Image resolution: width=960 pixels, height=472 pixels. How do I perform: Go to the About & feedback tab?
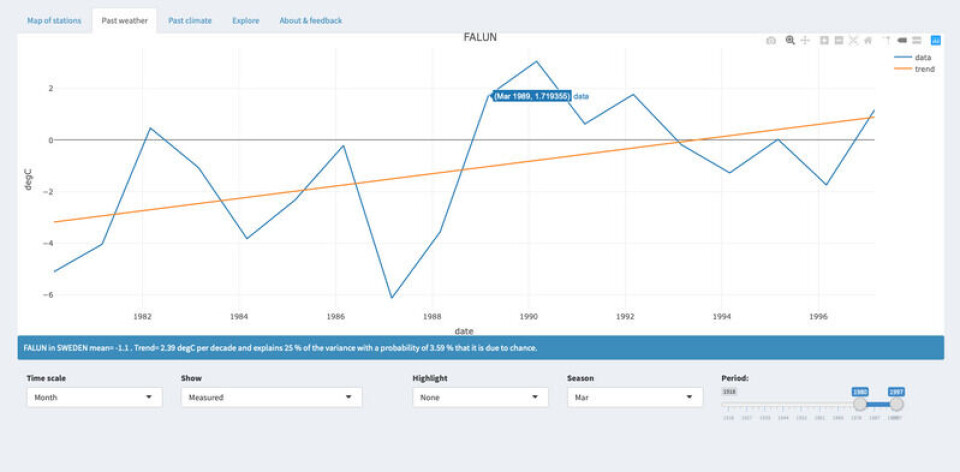(310, 20)
